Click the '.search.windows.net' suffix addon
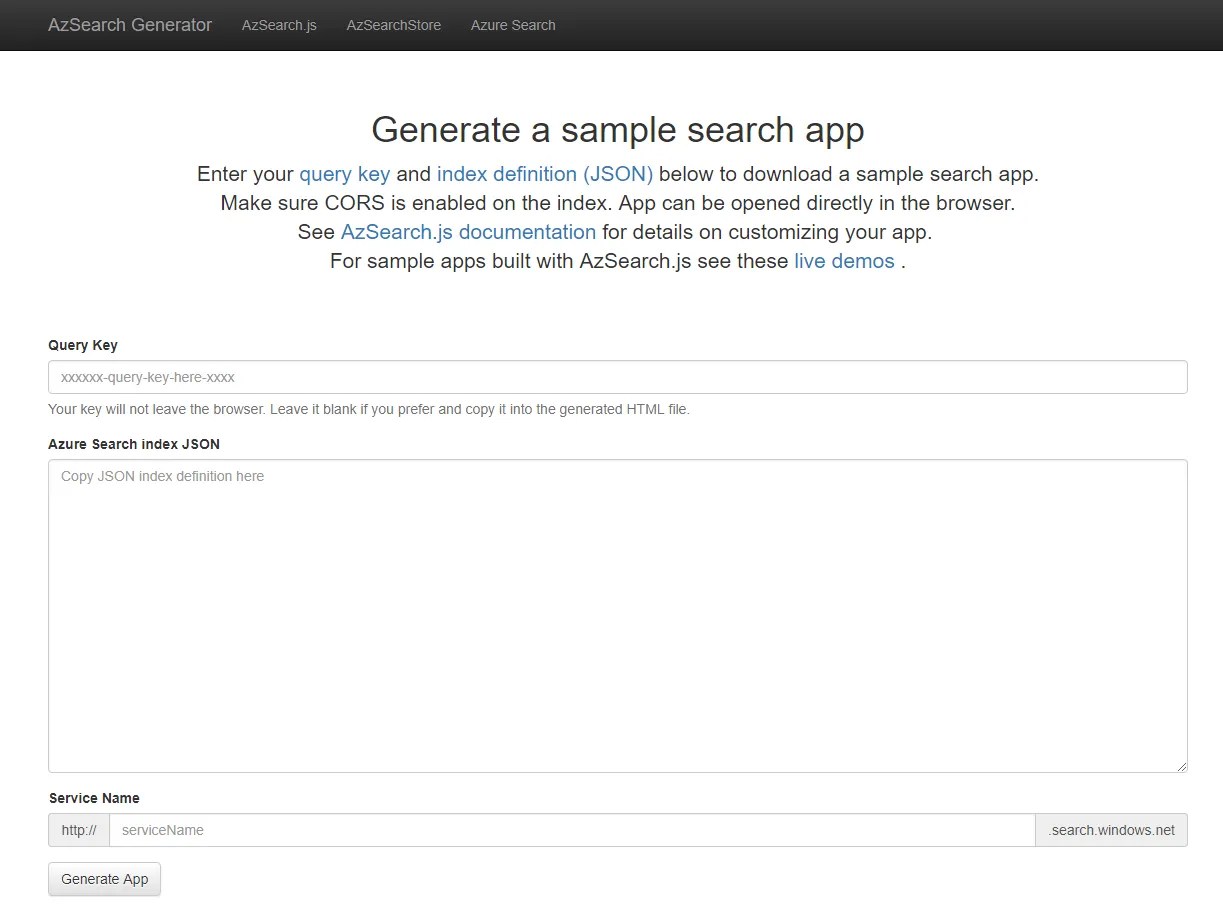 tap(1112, 830)
